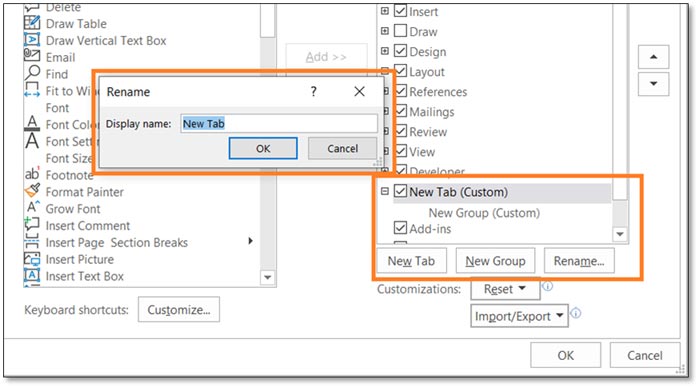The width and height of the screenshot is (699, 387).
Task: Enable the Draw tab checkbox
Action: click(400, 31)
